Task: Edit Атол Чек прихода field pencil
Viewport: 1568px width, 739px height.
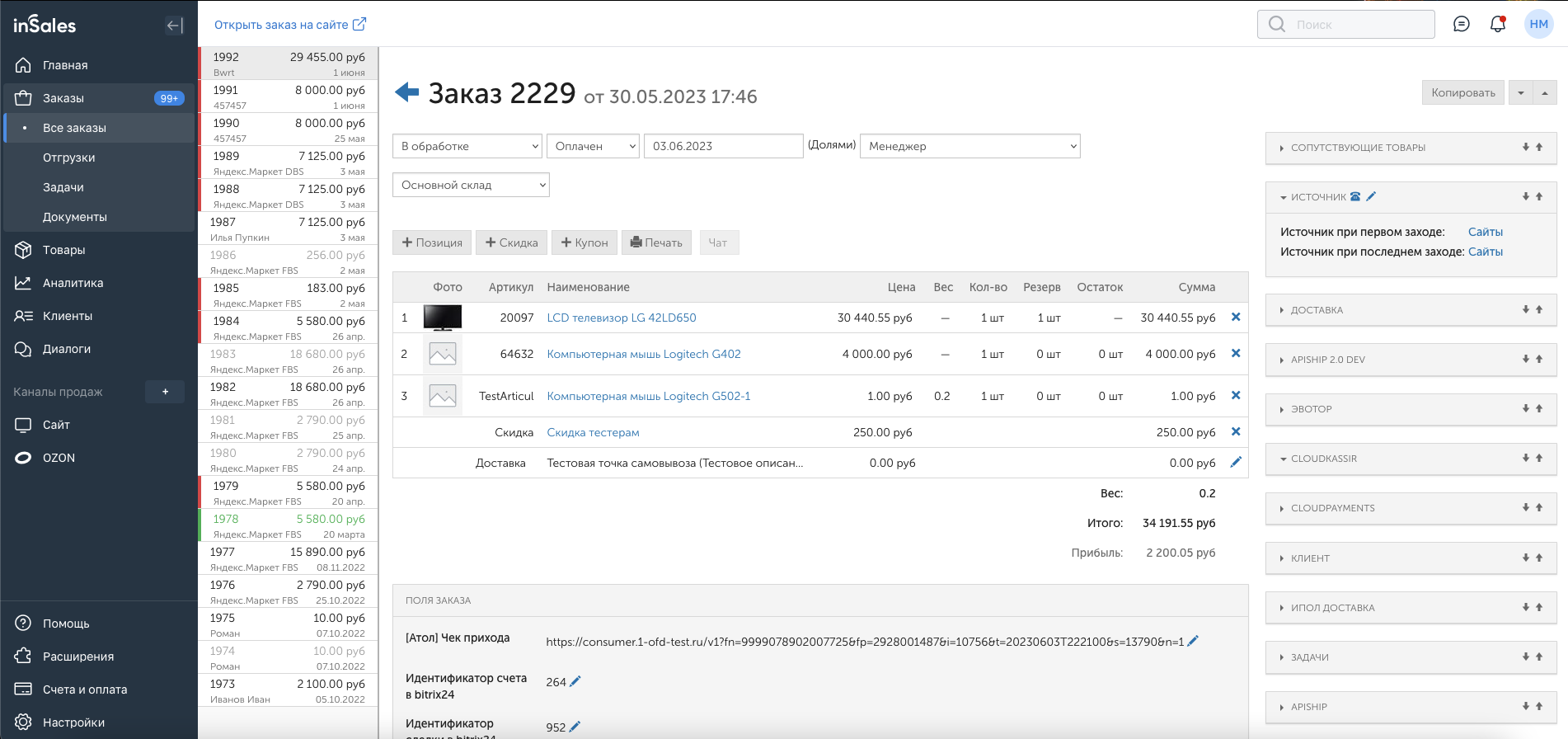Action: tap(1193, 641)
